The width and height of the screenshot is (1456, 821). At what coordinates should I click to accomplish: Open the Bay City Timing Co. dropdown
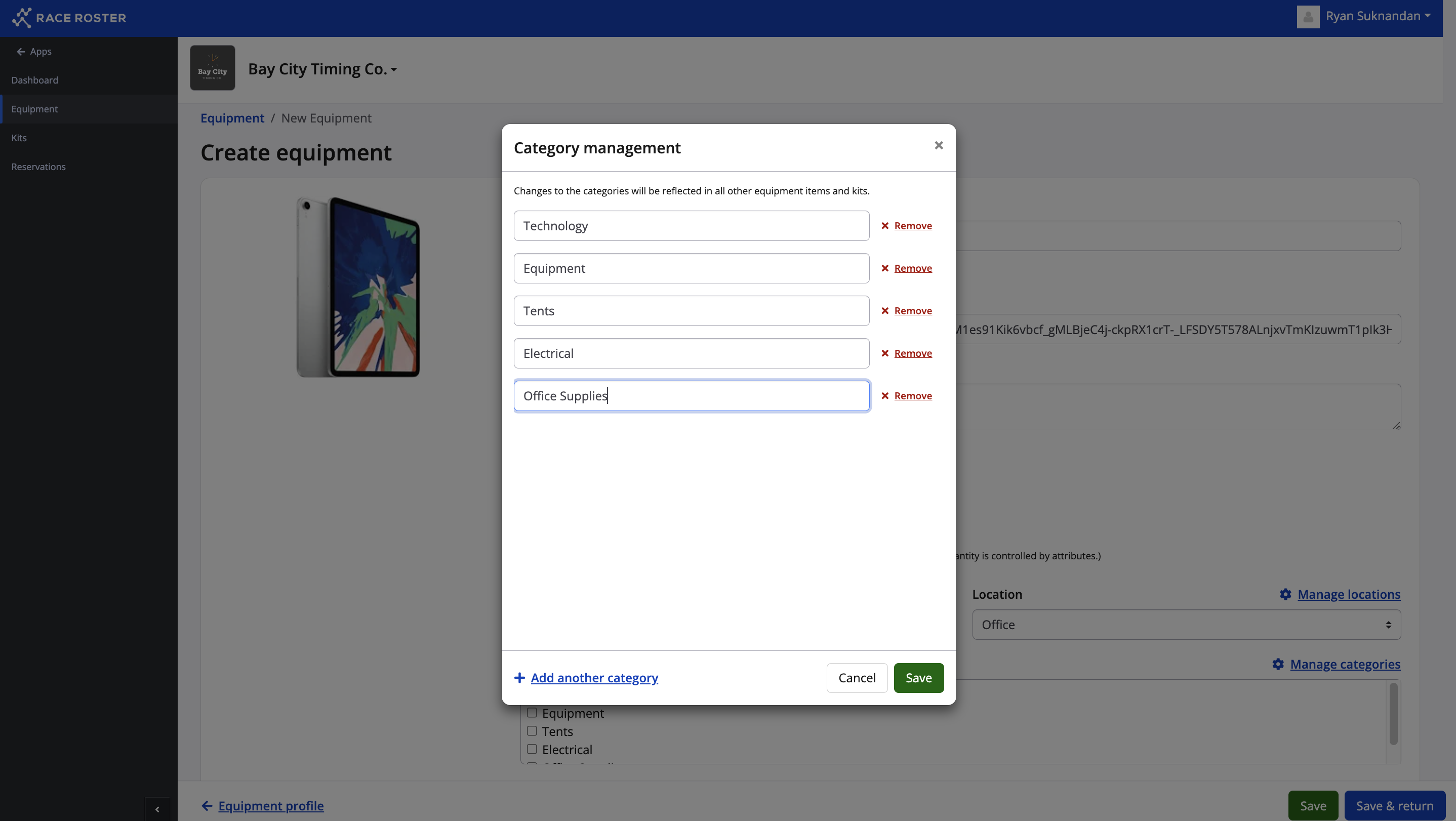click(x=322, y=69)
